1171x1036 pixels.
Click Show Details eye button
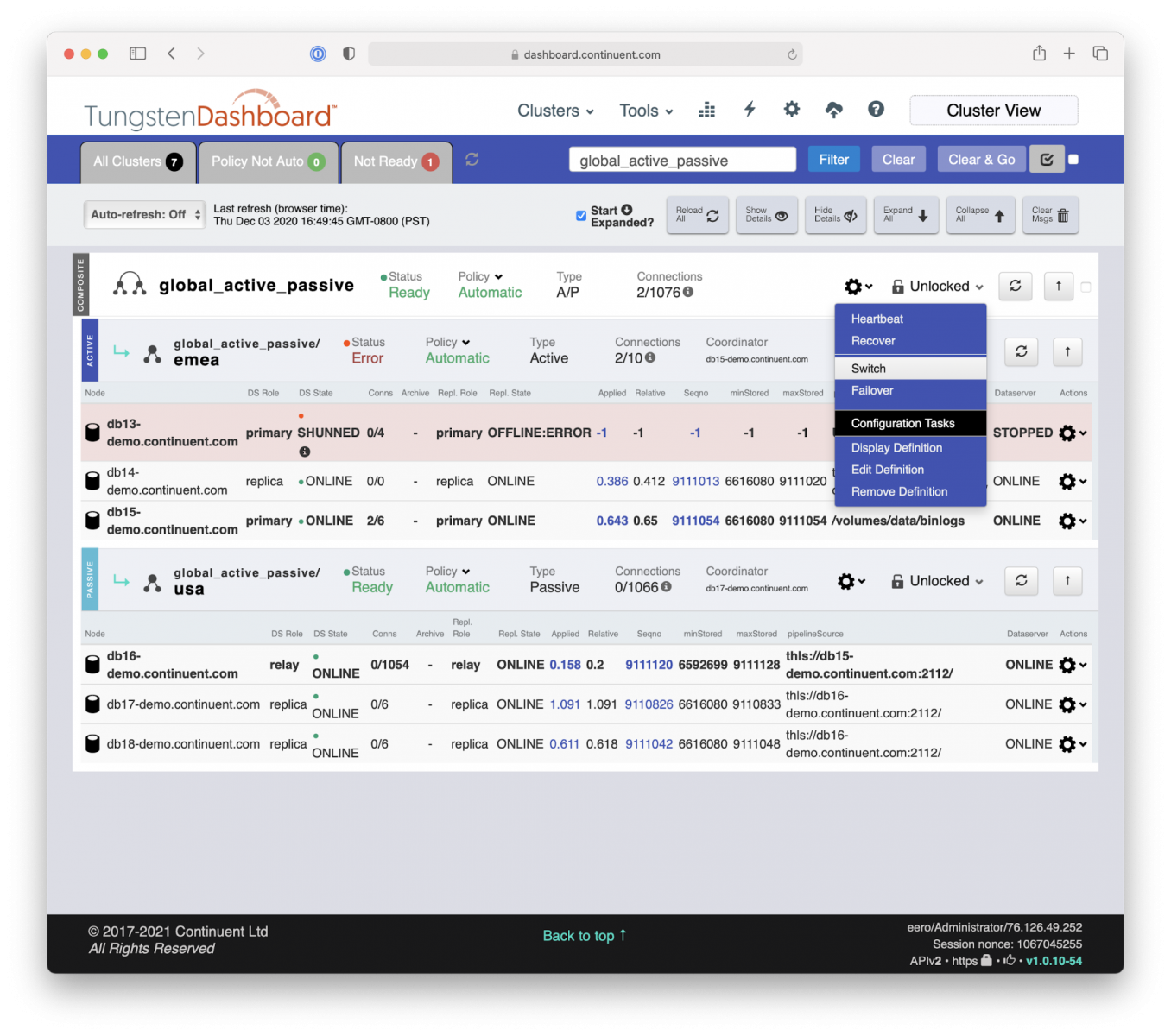click(x=767, y=215)
